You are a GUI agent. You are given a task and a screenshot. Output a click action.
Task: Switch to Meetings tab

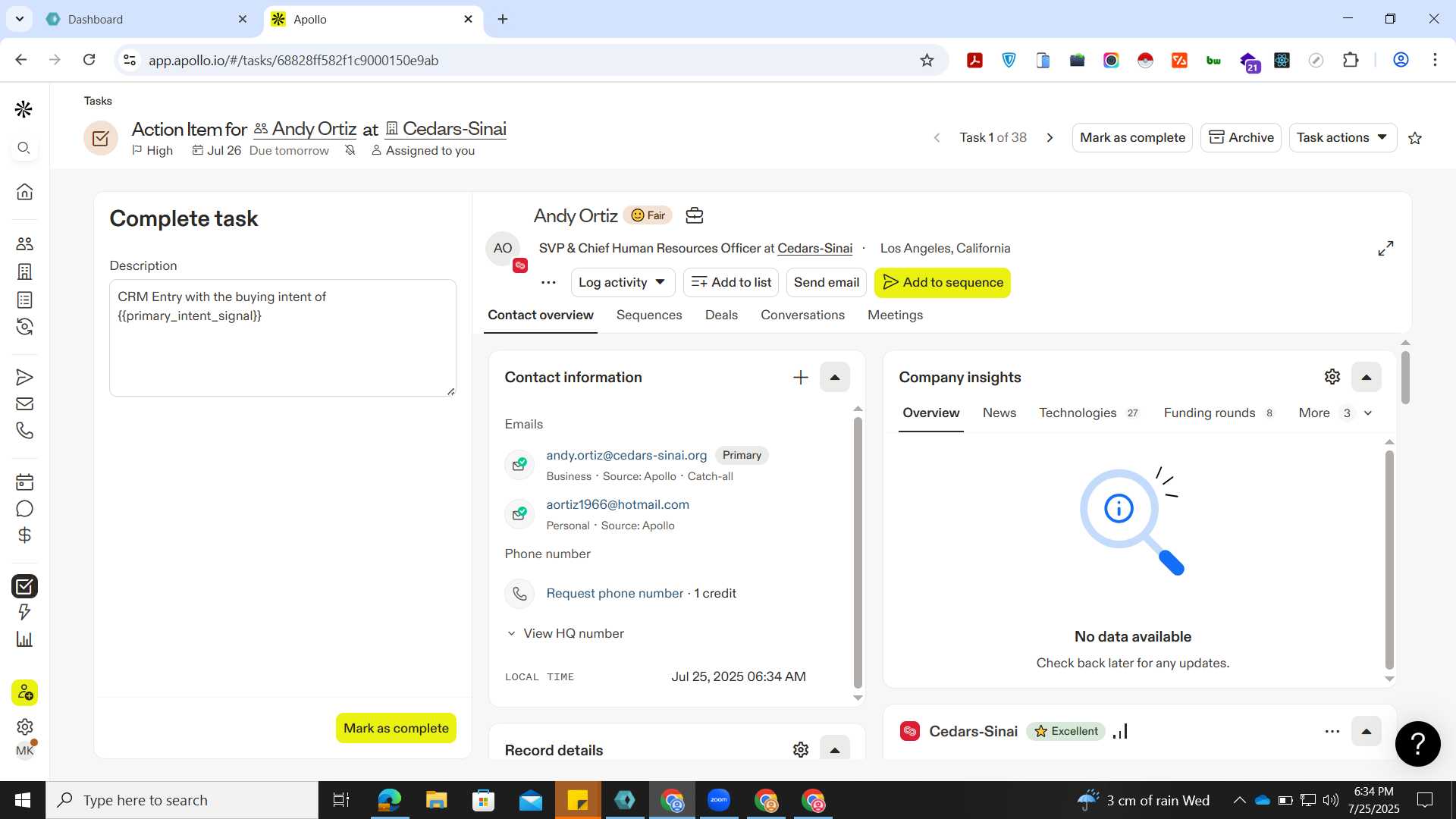click(895, 315)
